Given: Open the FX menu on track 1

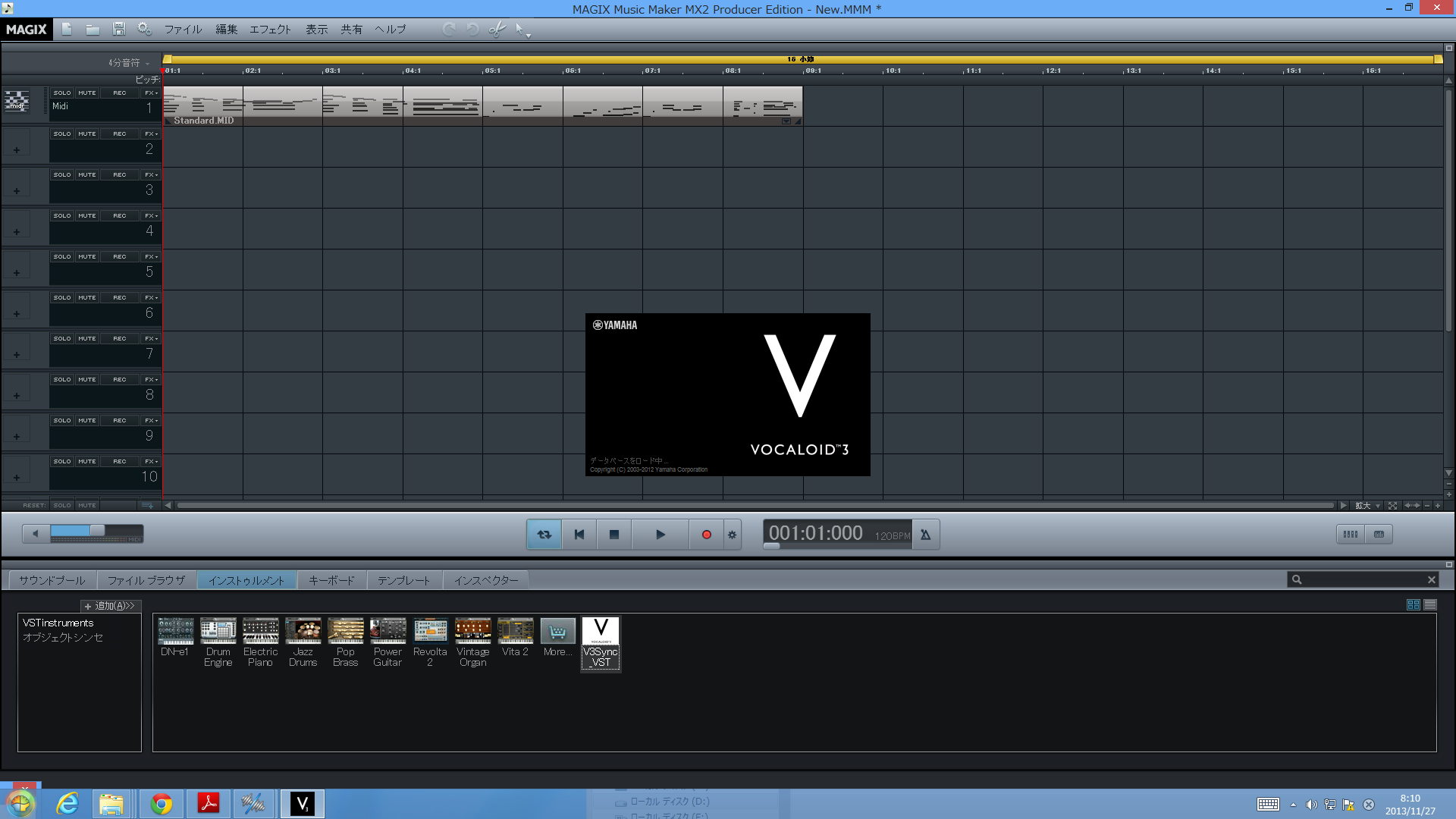Looking at the screenshot, I should (151, 93).
